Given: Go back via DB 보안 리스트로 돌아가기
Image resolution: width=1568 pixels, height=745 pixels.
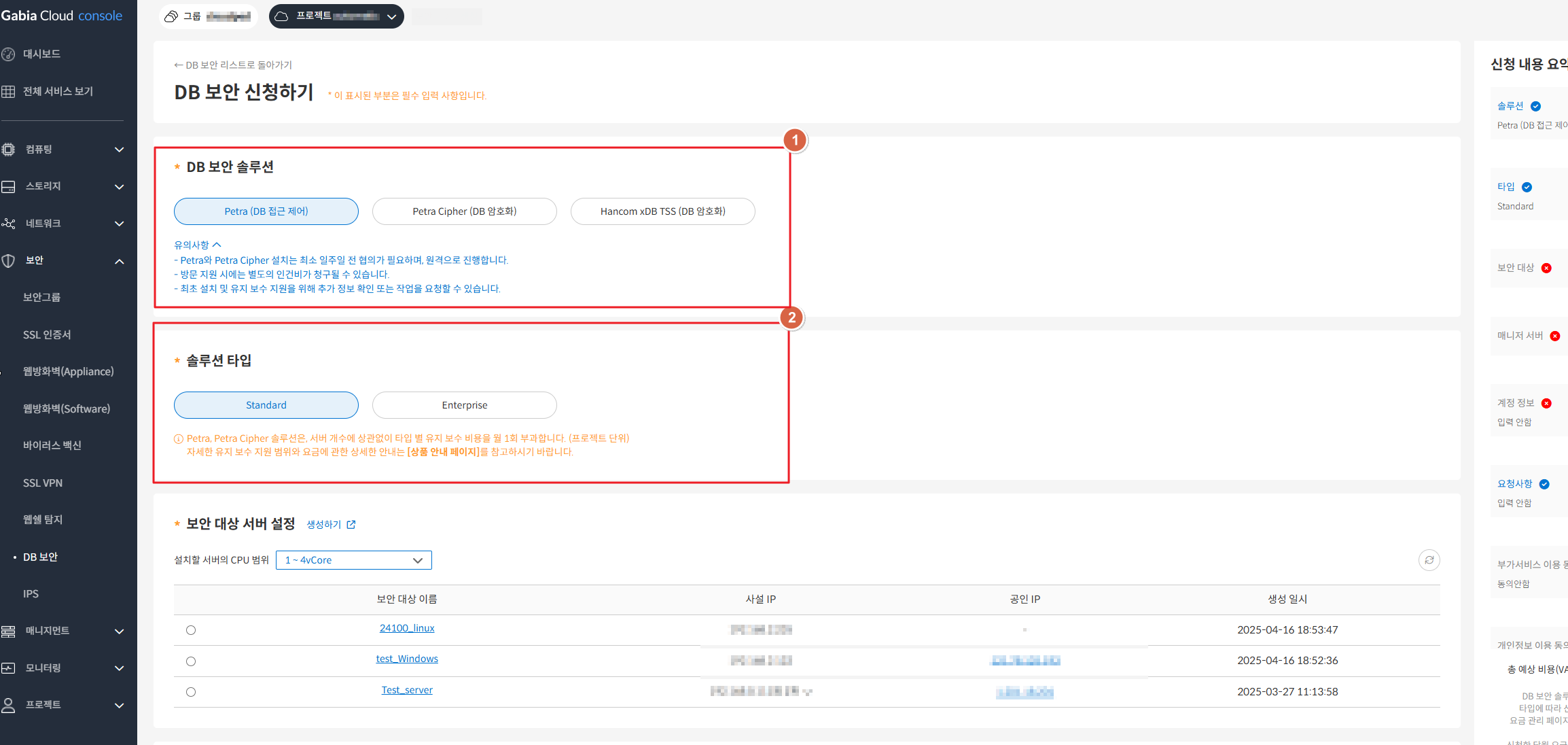Looking at the screenshot, I should click(233, 65).
